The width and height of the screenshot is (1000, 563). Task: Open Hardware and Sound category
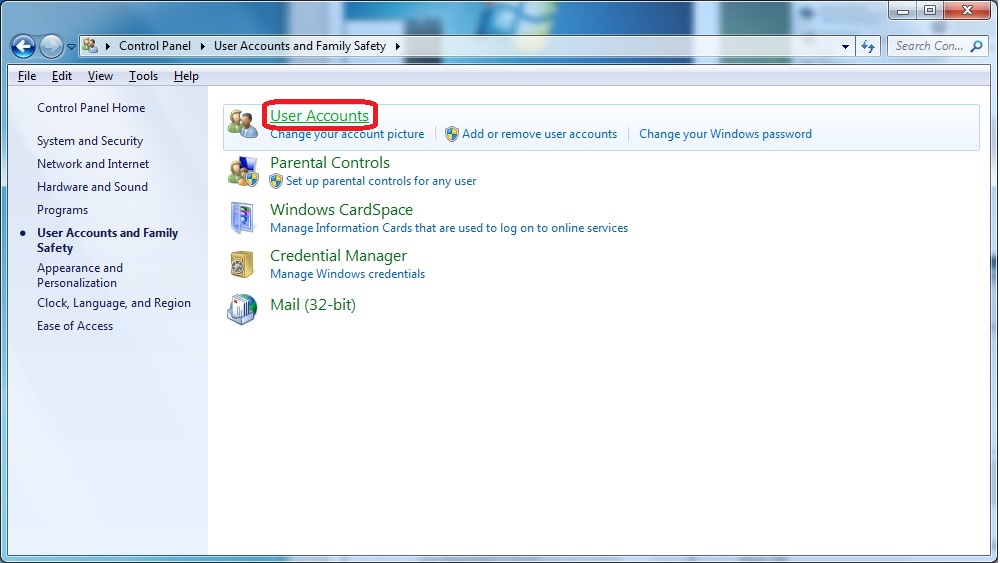click(x=92, y=187)
